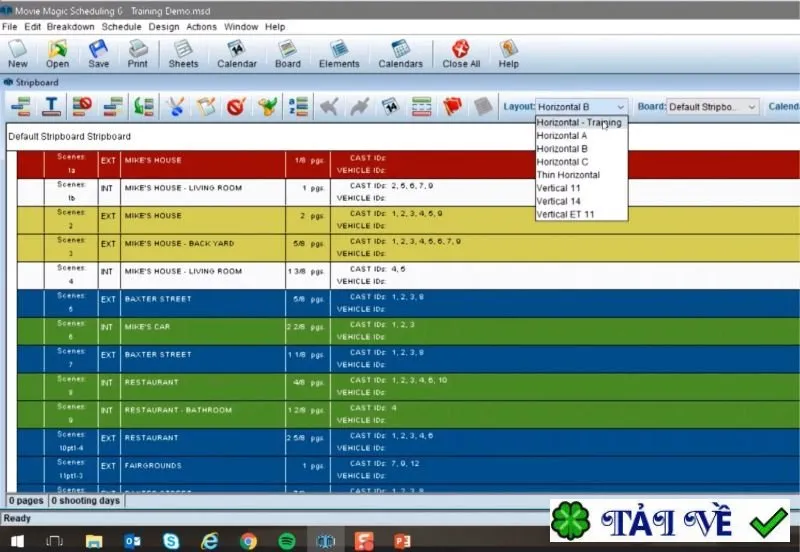The image size is (800, 552).
Task: Click the Print button
Action: [x=137, y=54]
